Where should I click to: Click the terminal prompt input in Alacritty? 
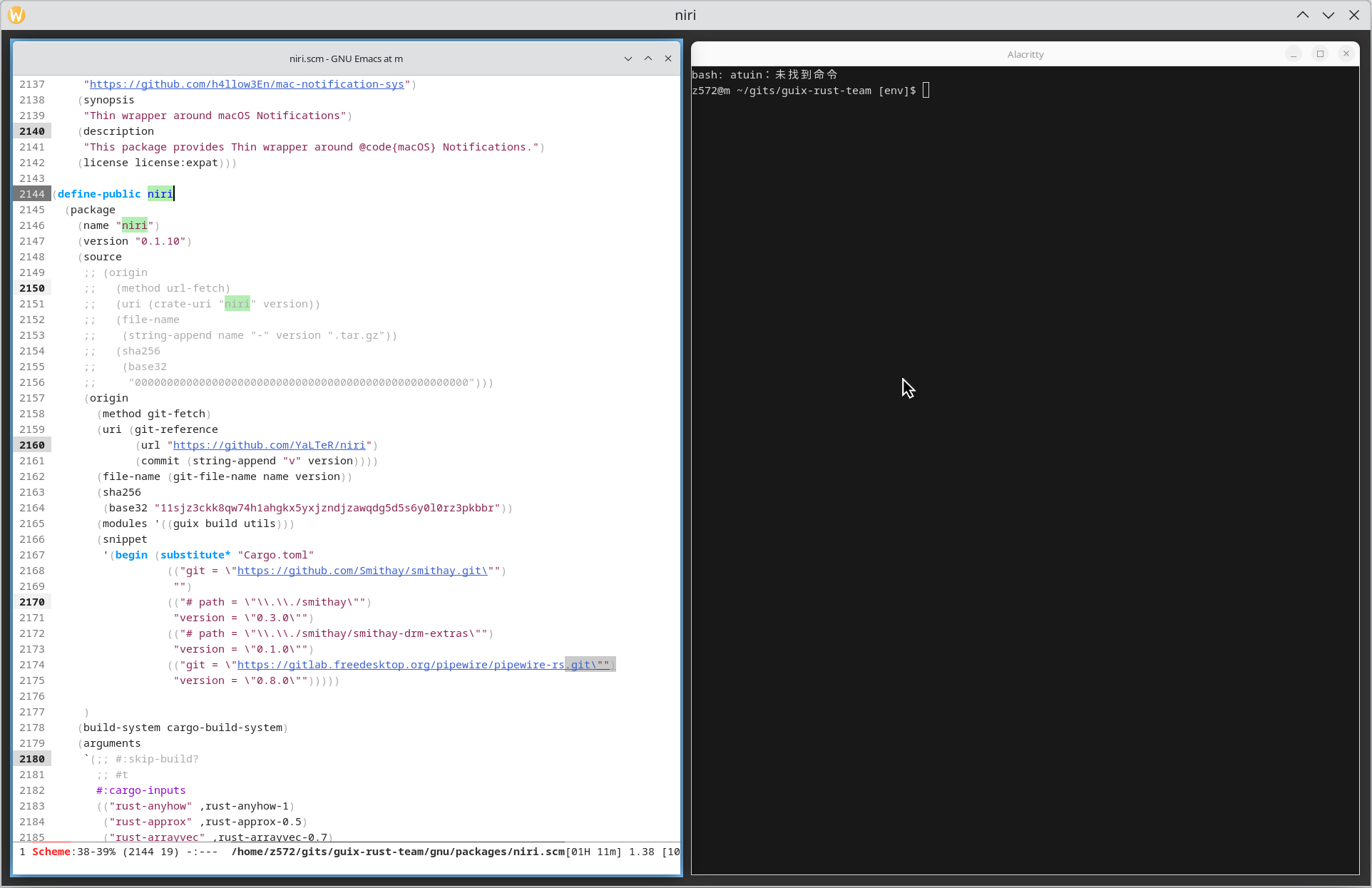[926, 91]
